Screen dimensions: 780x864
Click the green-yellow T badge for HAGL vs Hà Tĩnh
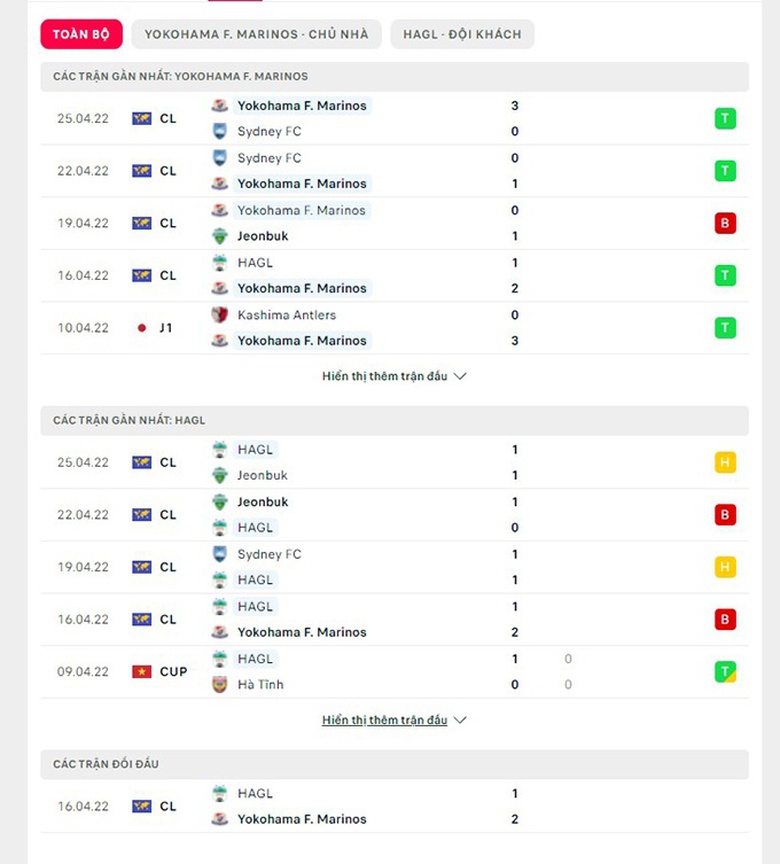point(725,672)
